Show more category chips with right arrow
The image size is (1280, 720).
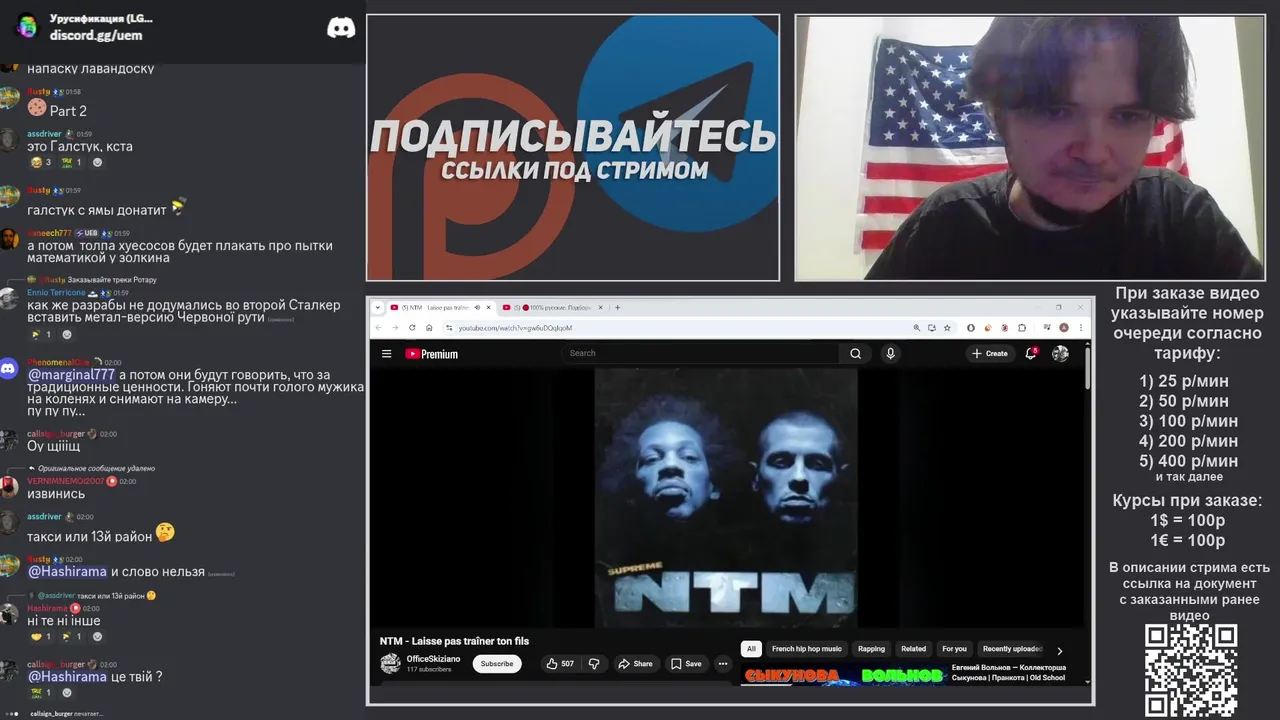[1059, 651]
